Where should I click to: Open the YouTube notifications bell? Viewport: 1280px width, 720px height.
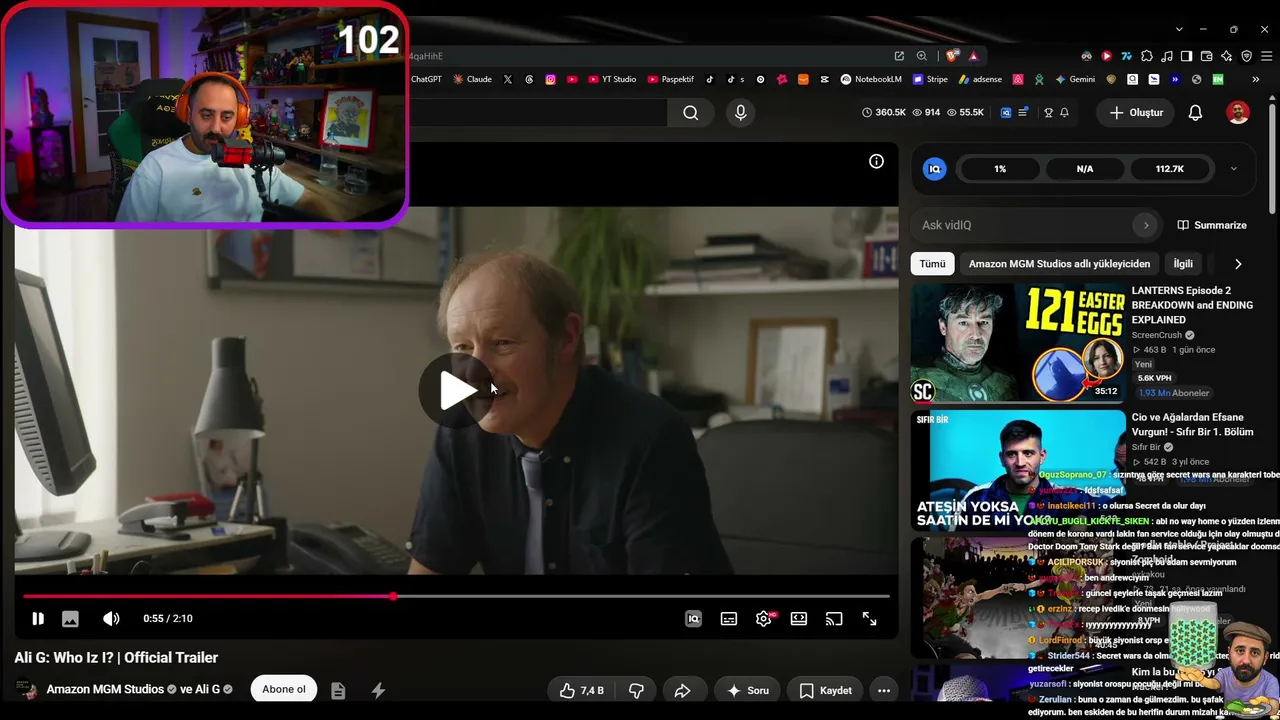[x=1195, y=113]
